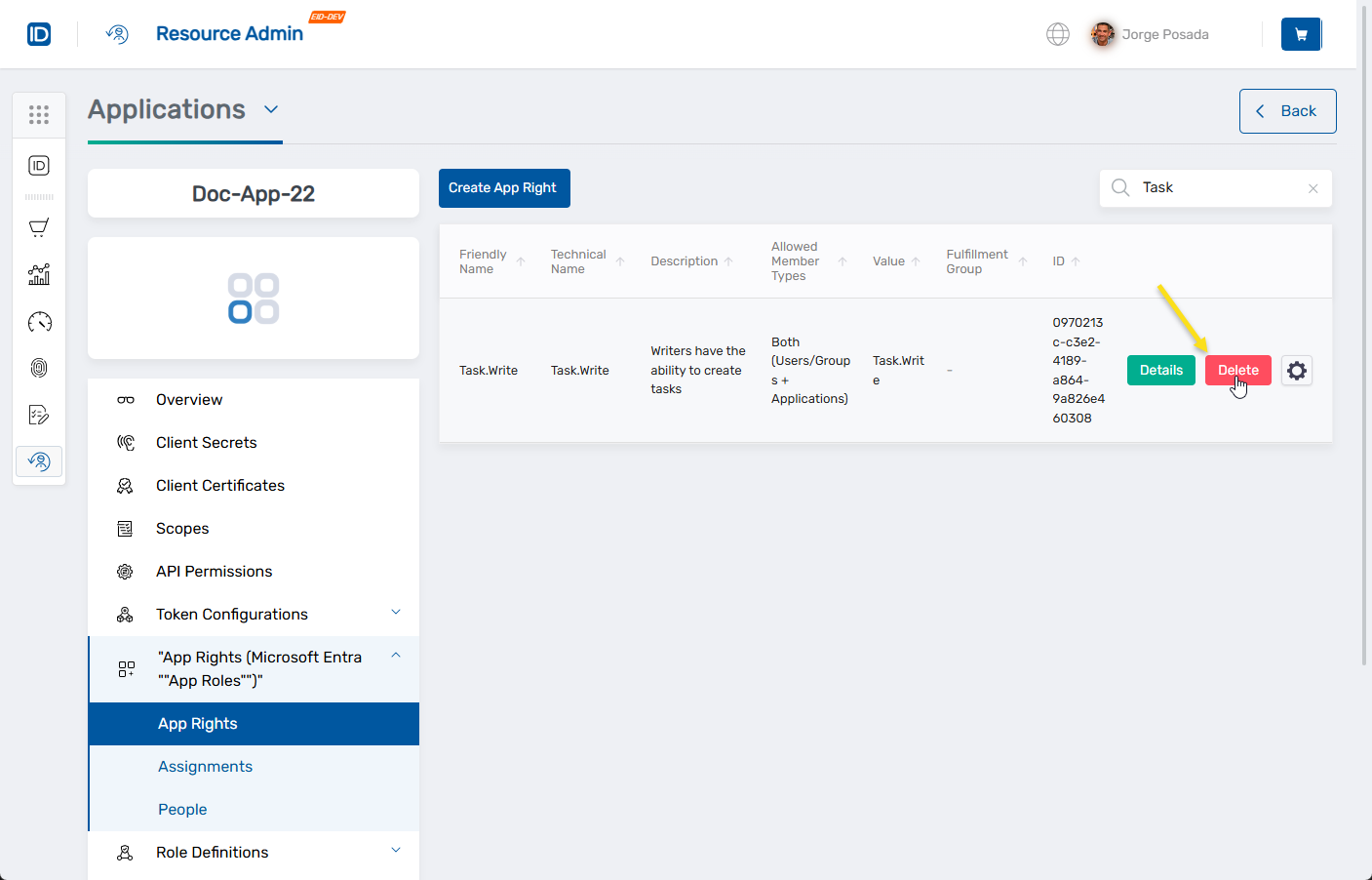Open the analytics chart icon in sidebar
Image resolution: width=1372 pixels, height=880 pixels.
click(39, 275)
